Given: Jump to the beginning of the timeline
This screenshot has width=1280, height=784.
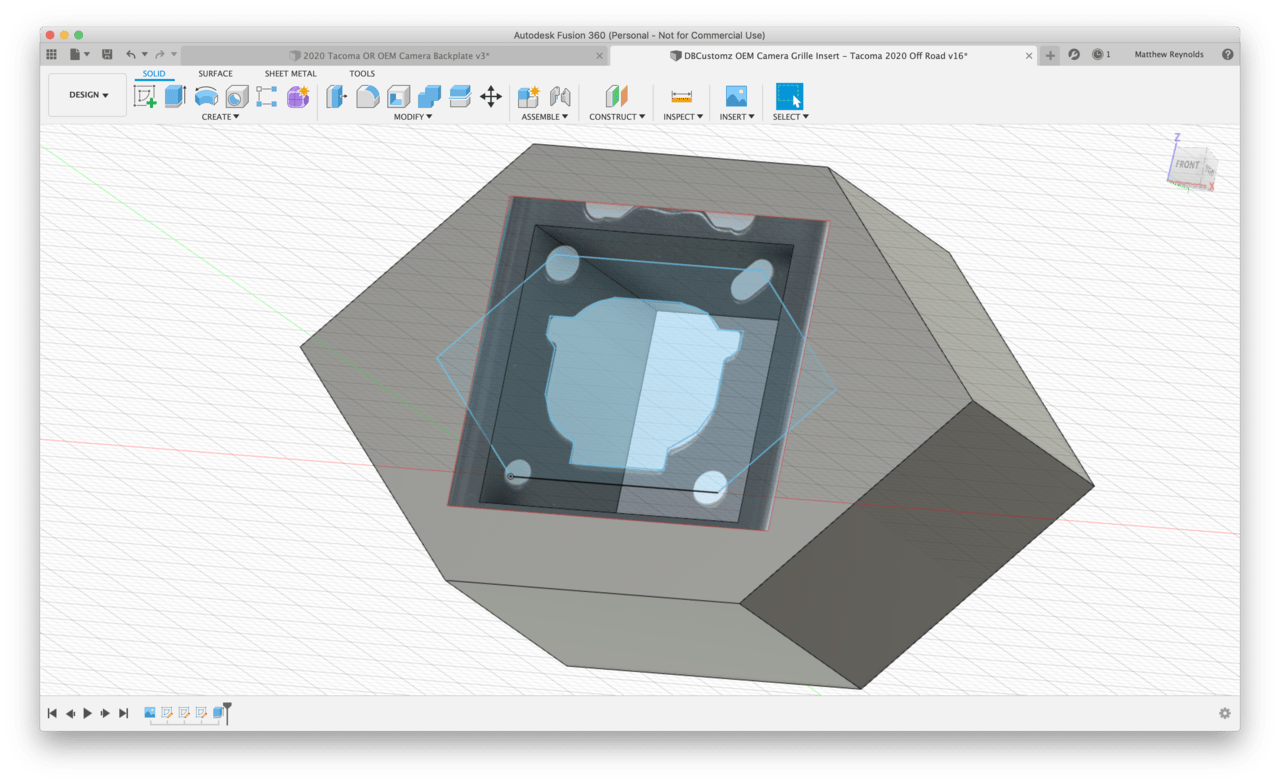Looking at the screenshot, I should point(52,713).
